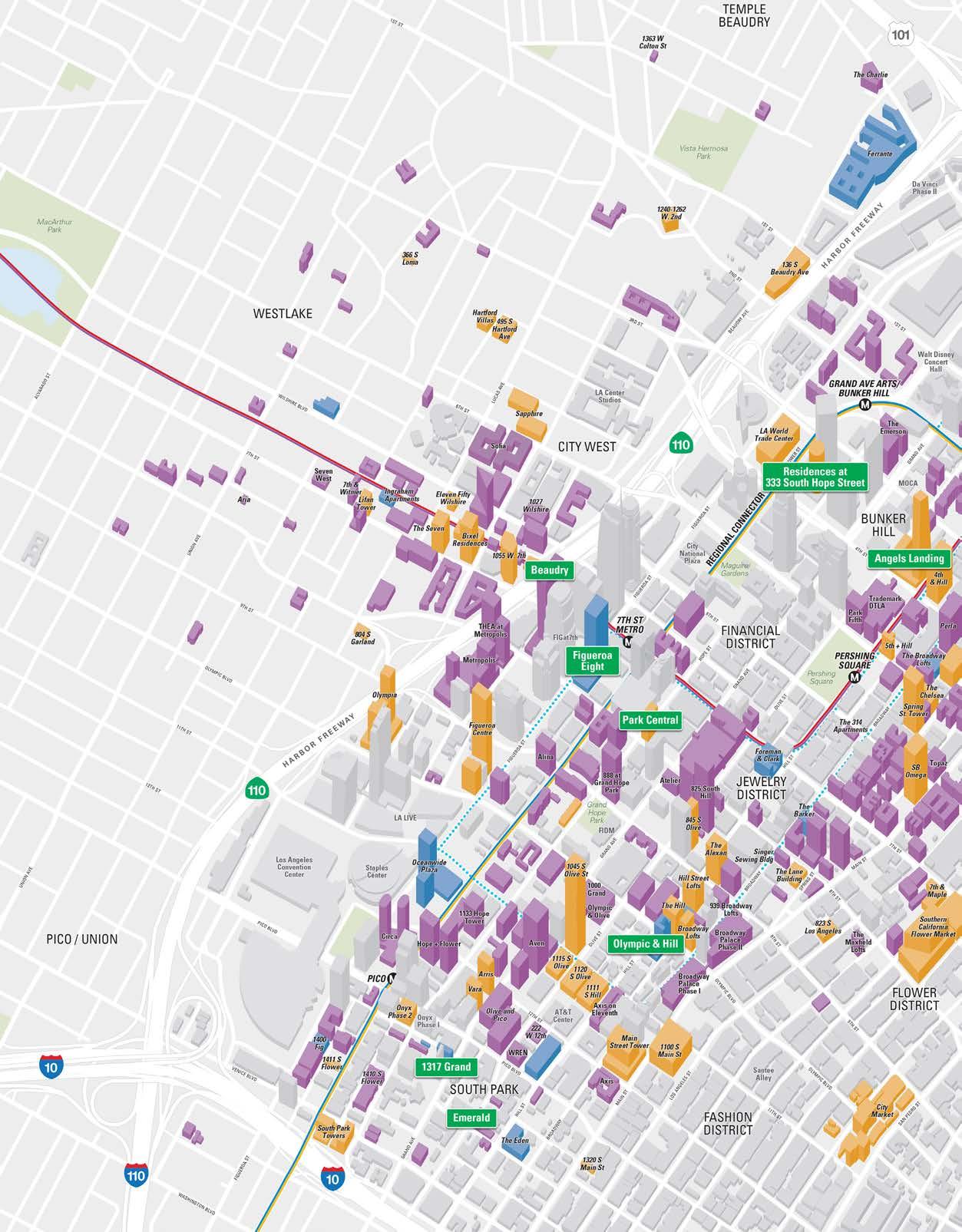Click the FLOWER DISTRICT label

click(914, 999)
